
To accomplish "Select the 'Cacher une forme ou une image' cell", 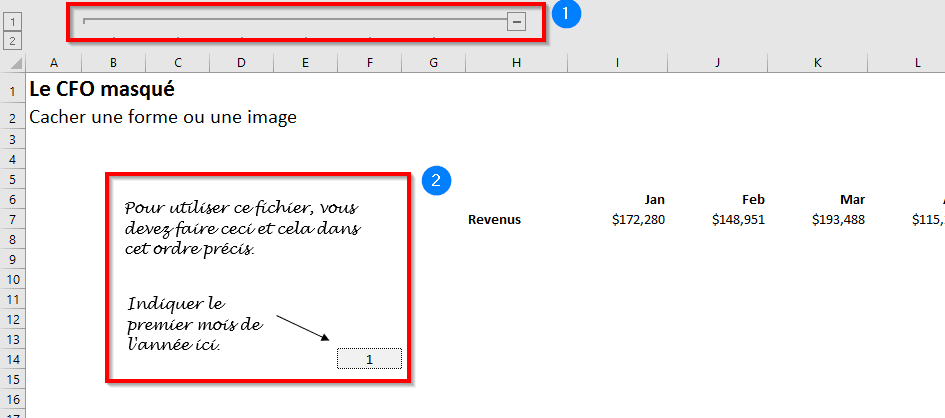I will (x=163, y=117).
